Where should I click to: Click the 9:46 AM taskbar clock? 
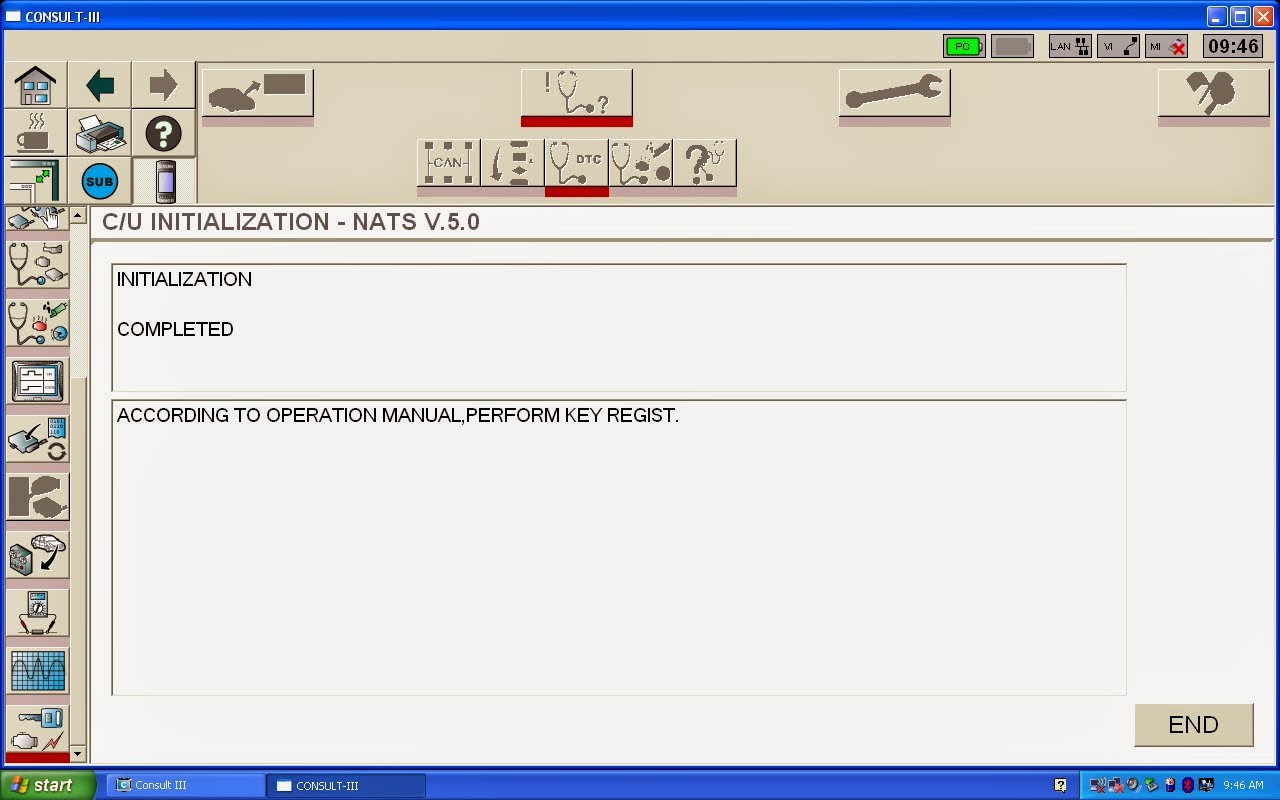[x=1243, y=785]
